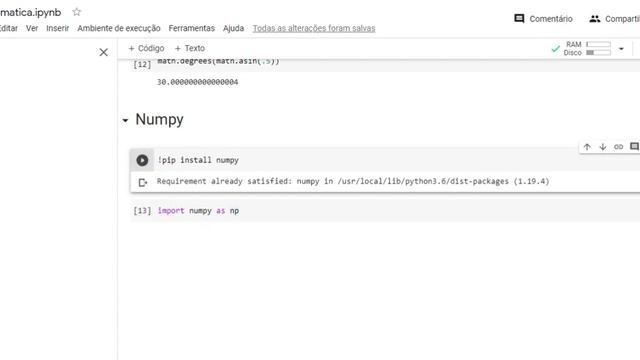Collapse the Numpy section
This screenshot has height=360, width=640.
[125, 120]
